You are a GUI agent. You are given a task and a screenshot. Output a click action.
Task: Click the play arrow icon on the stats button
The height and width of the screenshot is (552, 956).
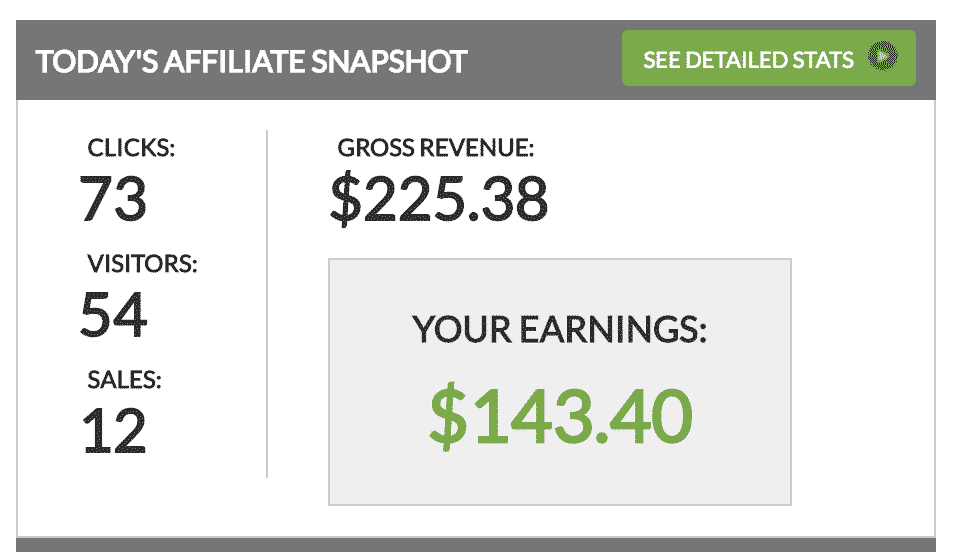pos(883,57)
